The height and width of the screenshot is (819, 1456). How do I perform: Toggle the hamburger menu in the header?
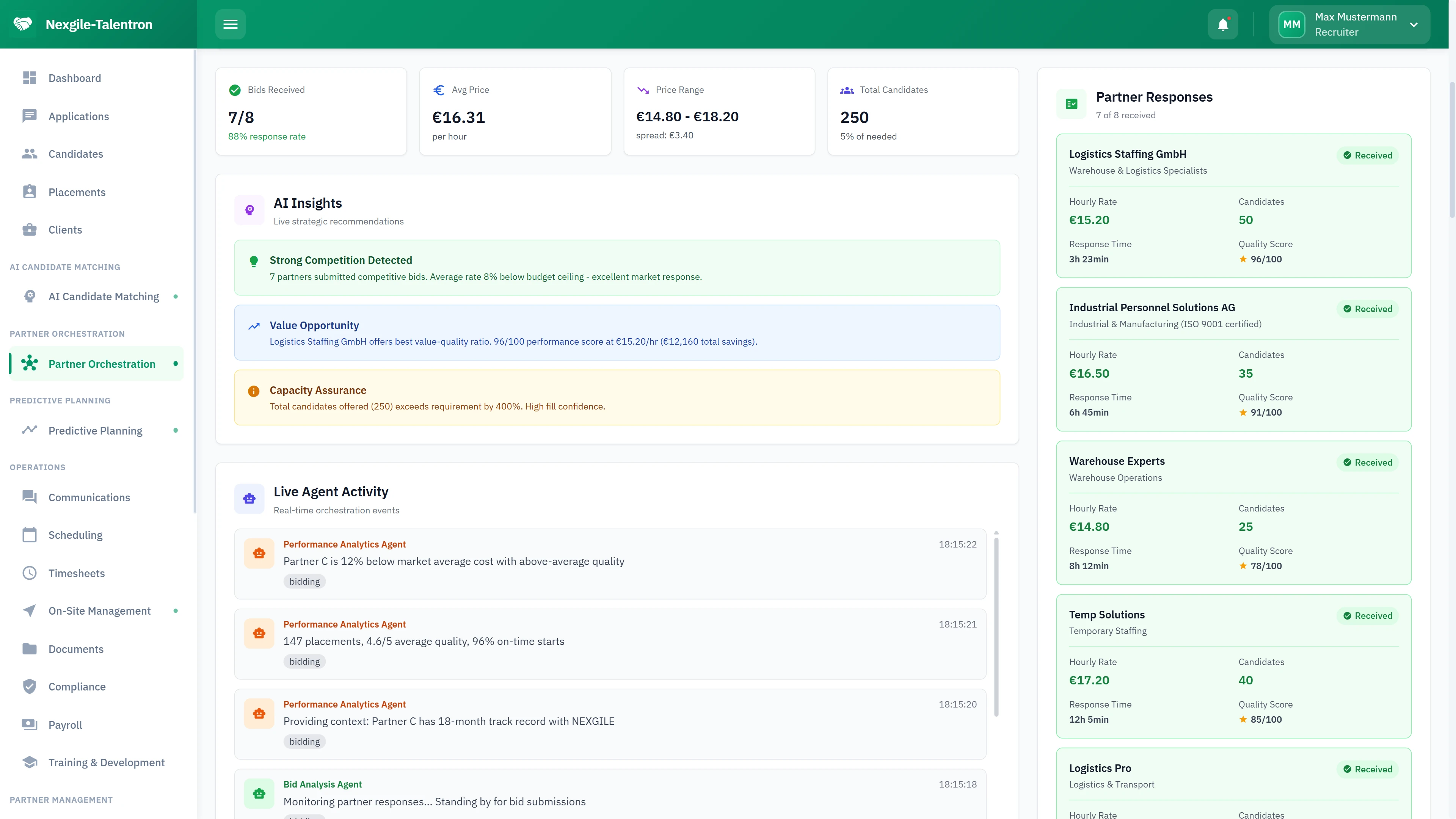[231, 24]
